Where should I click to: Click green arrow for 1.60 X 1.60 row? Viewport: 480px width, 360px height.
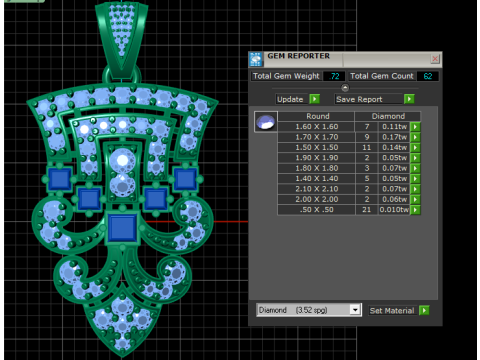click(415, 127)
